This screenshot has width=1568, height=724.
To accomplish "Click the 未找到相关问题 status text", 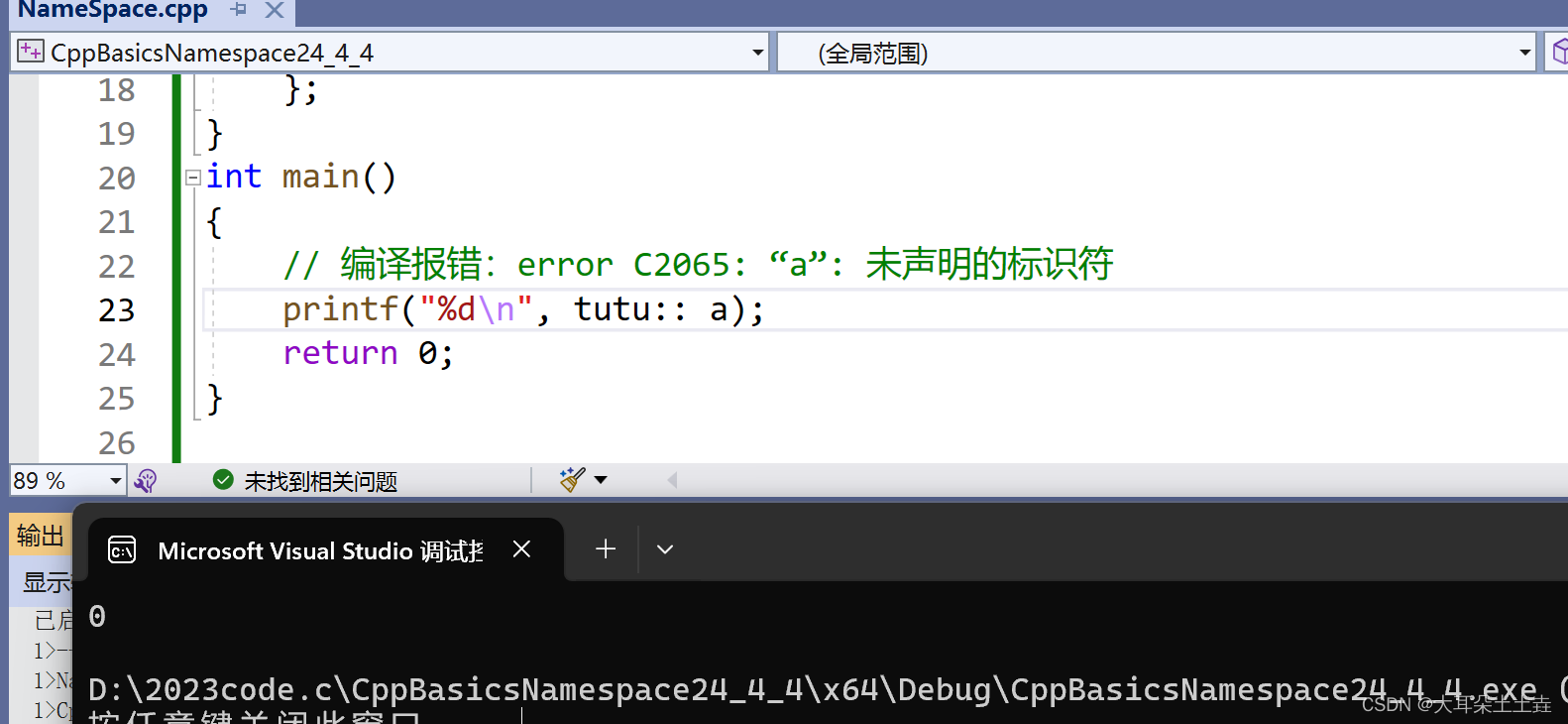I will (x=320, y=481).
